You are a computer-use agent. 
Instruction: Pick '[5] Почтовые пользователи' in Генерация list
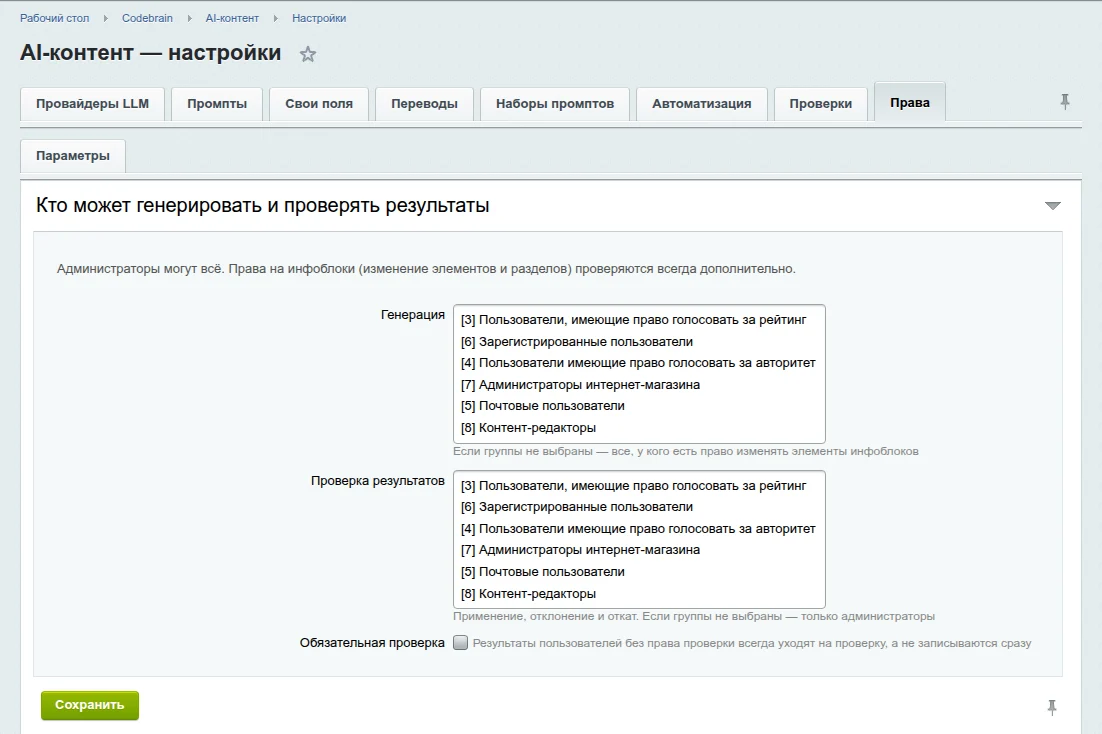[639, 406]
